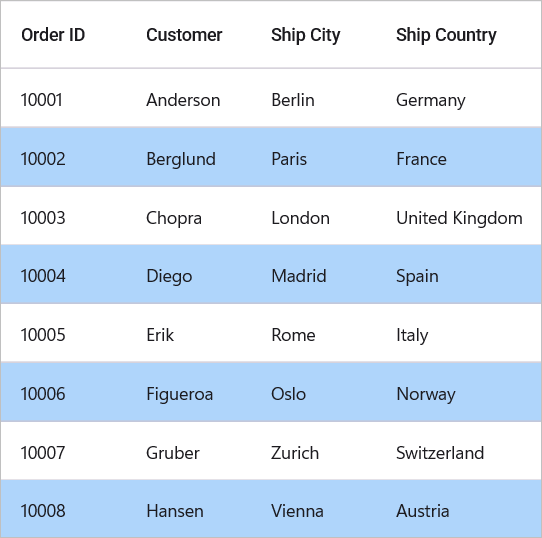The height and width of the screenshot is (538, 542).
Task: Click the United Kingdom cell
Action: point(459,219)
